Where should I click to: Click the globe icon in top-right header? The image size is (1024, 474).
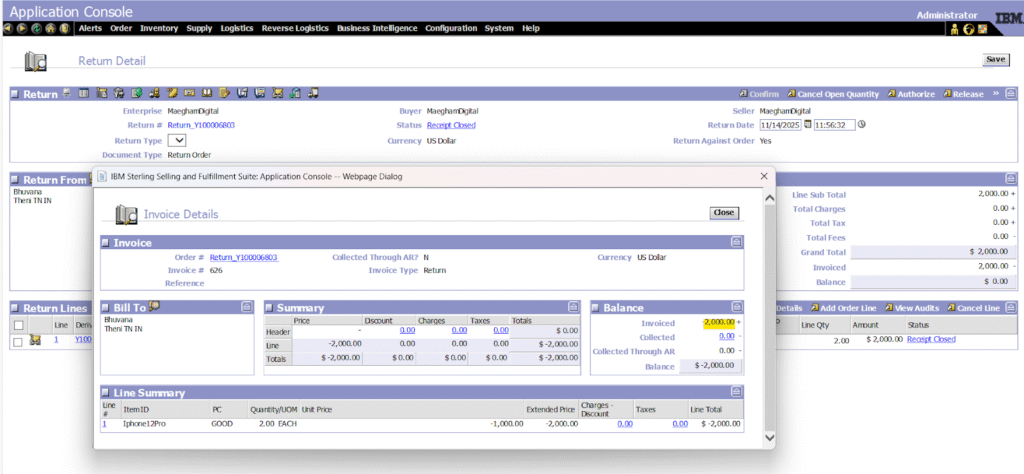tap(969, 29)
